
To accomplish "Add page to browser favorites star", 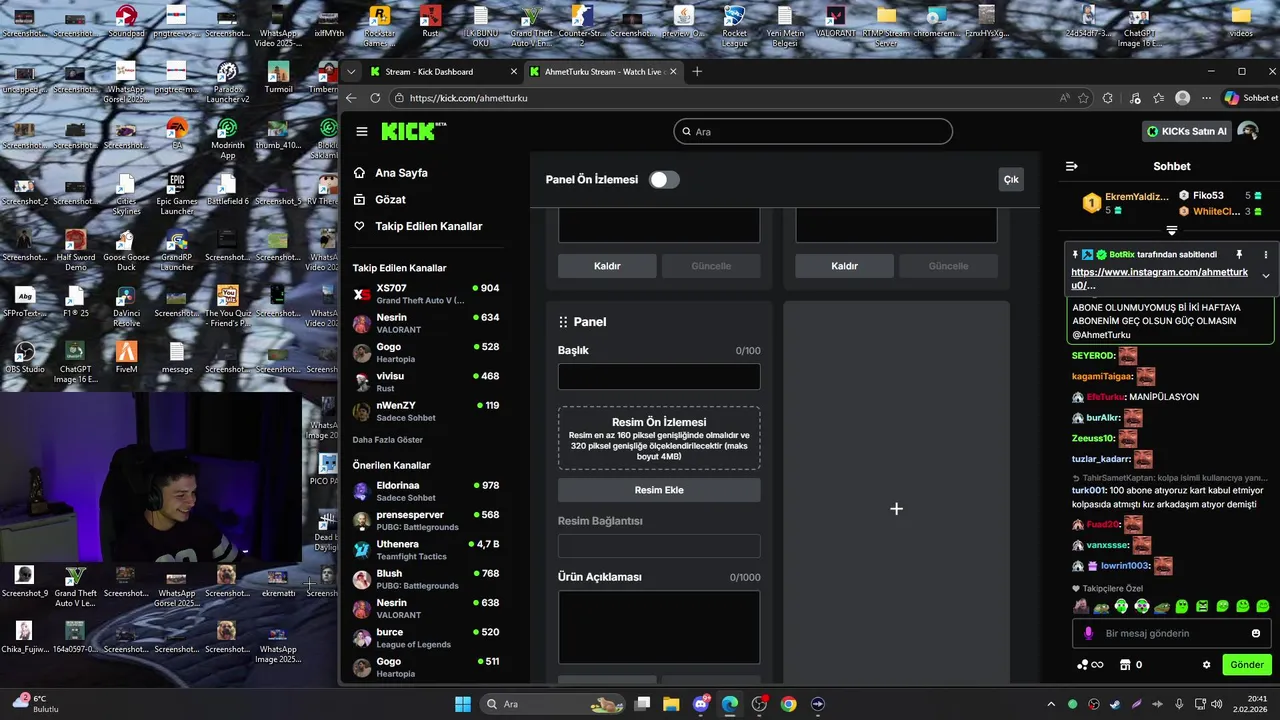I will [1083, 98].
